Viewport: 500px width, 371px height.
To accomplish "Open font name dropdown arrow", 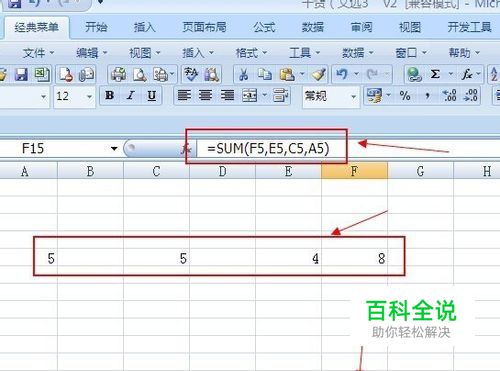I will 43,97.
